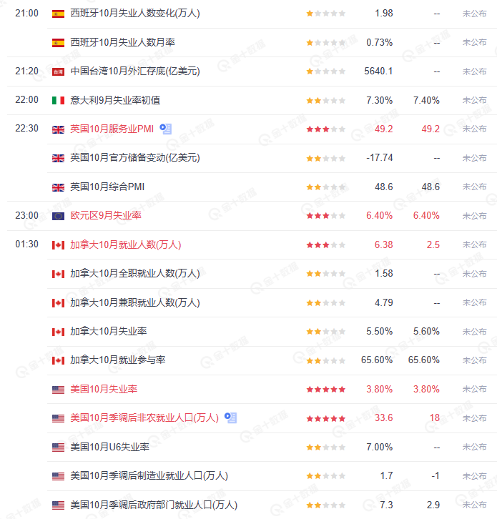Click the US flag beside 美国10月季调后制造业就业人口
Image resolution: width=500 pixels, height=520 pixels.
pos(58,476)
